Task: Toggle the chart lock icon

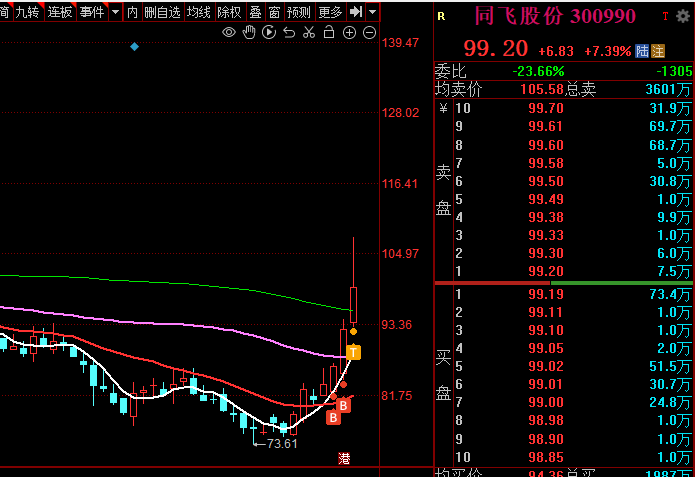Action: tap(329, 33)
